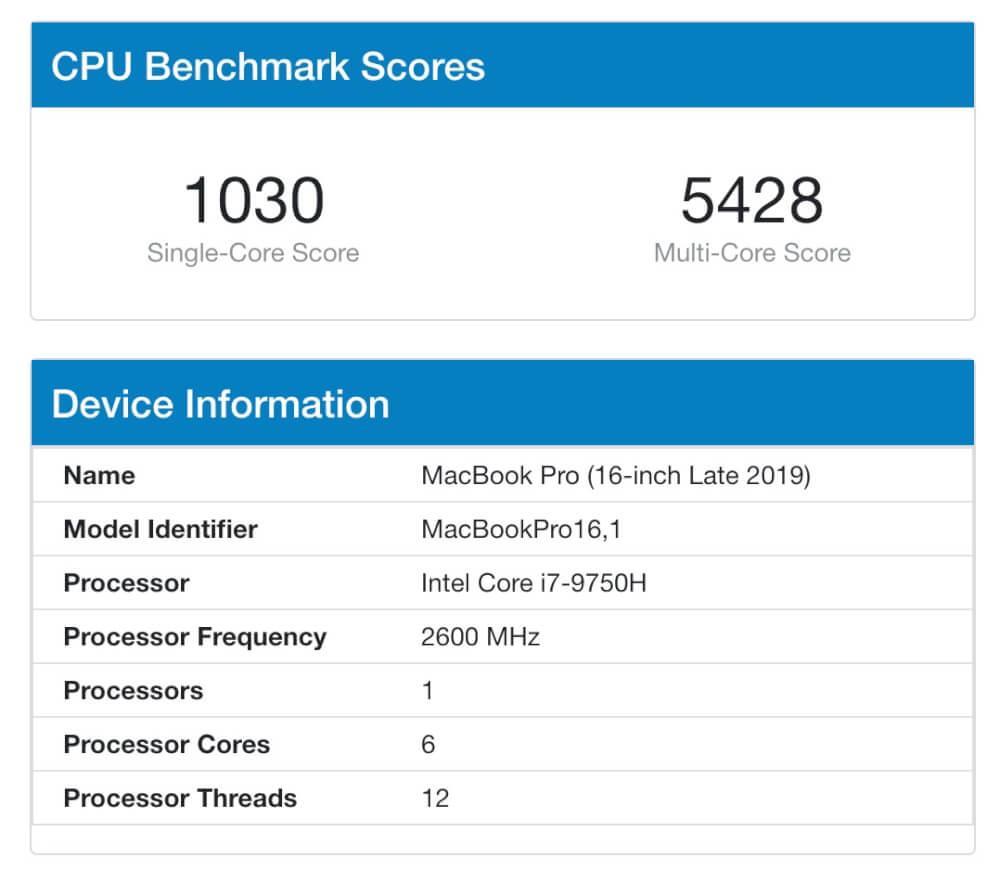Image resolution: width=1000 pixels, height=870 pixels.
Task: Select the 5428 multi-core score value
Action: point(752,201)
